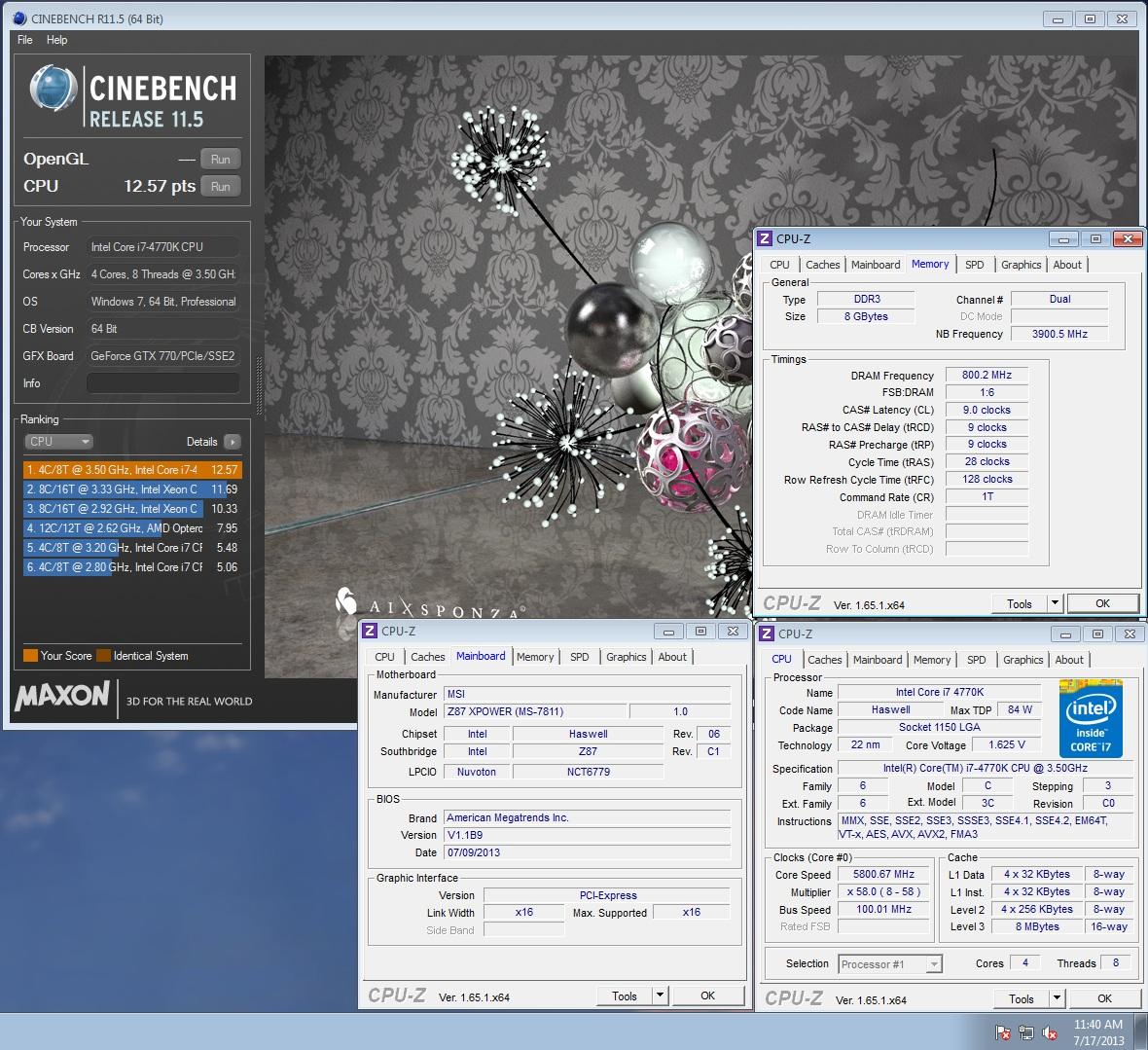Click the Details arrow icon in Ranking

(x=233, y=442)
